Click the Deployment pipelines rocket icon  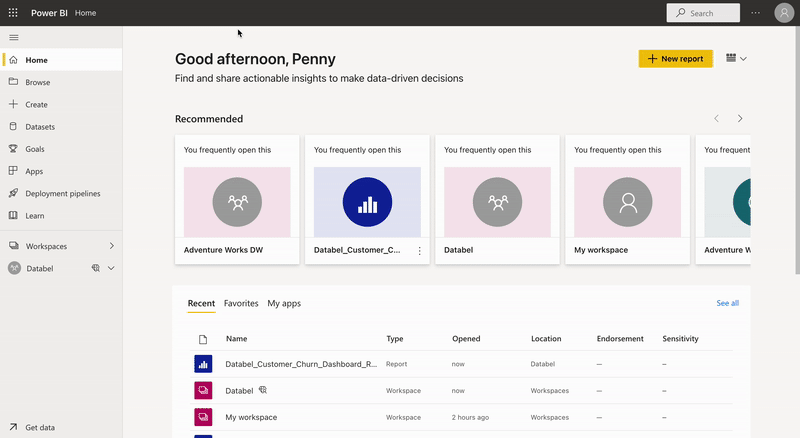(x=13, y=193)
